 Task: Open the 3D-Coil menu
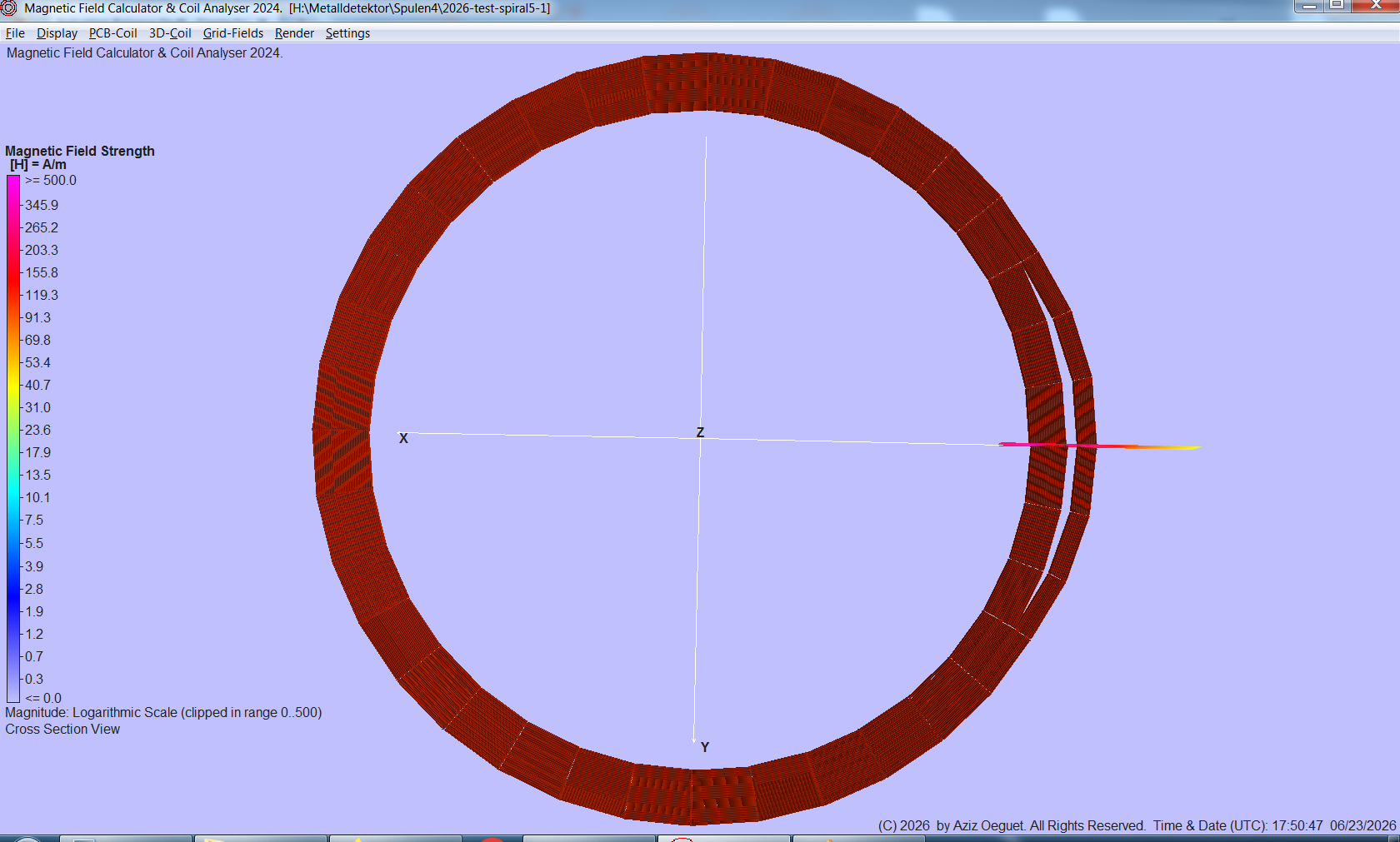[x=170, y=33]
